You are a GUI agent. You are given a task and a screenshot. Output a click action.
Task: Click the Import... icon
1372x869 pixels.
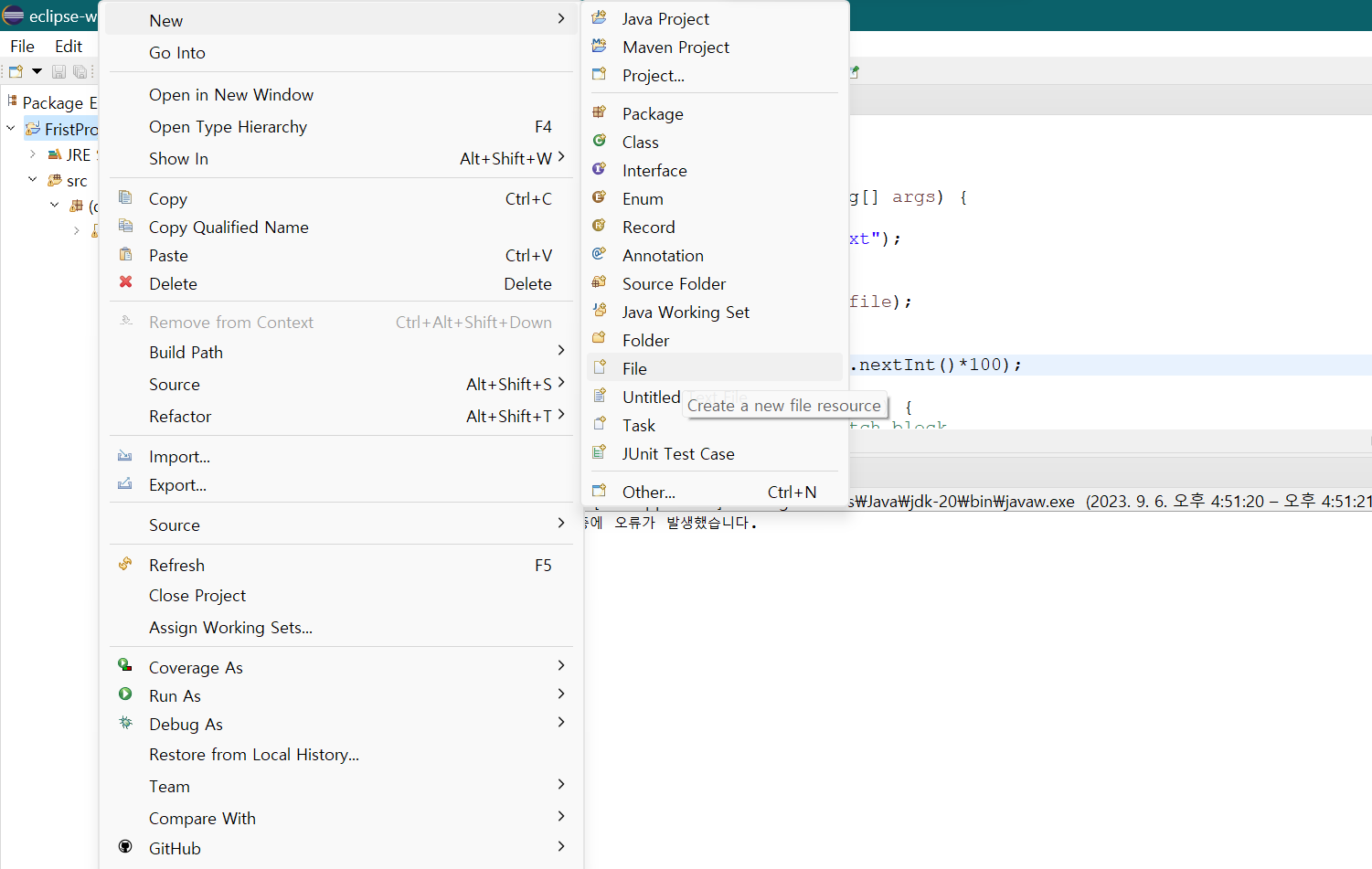pos(126,456)
